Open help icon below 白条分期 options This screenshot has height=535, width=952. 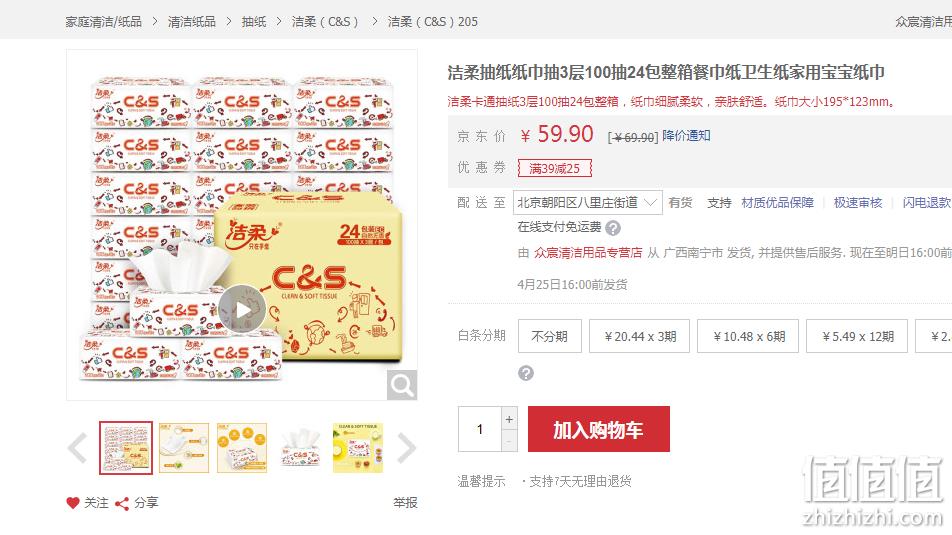click(526, 373)
